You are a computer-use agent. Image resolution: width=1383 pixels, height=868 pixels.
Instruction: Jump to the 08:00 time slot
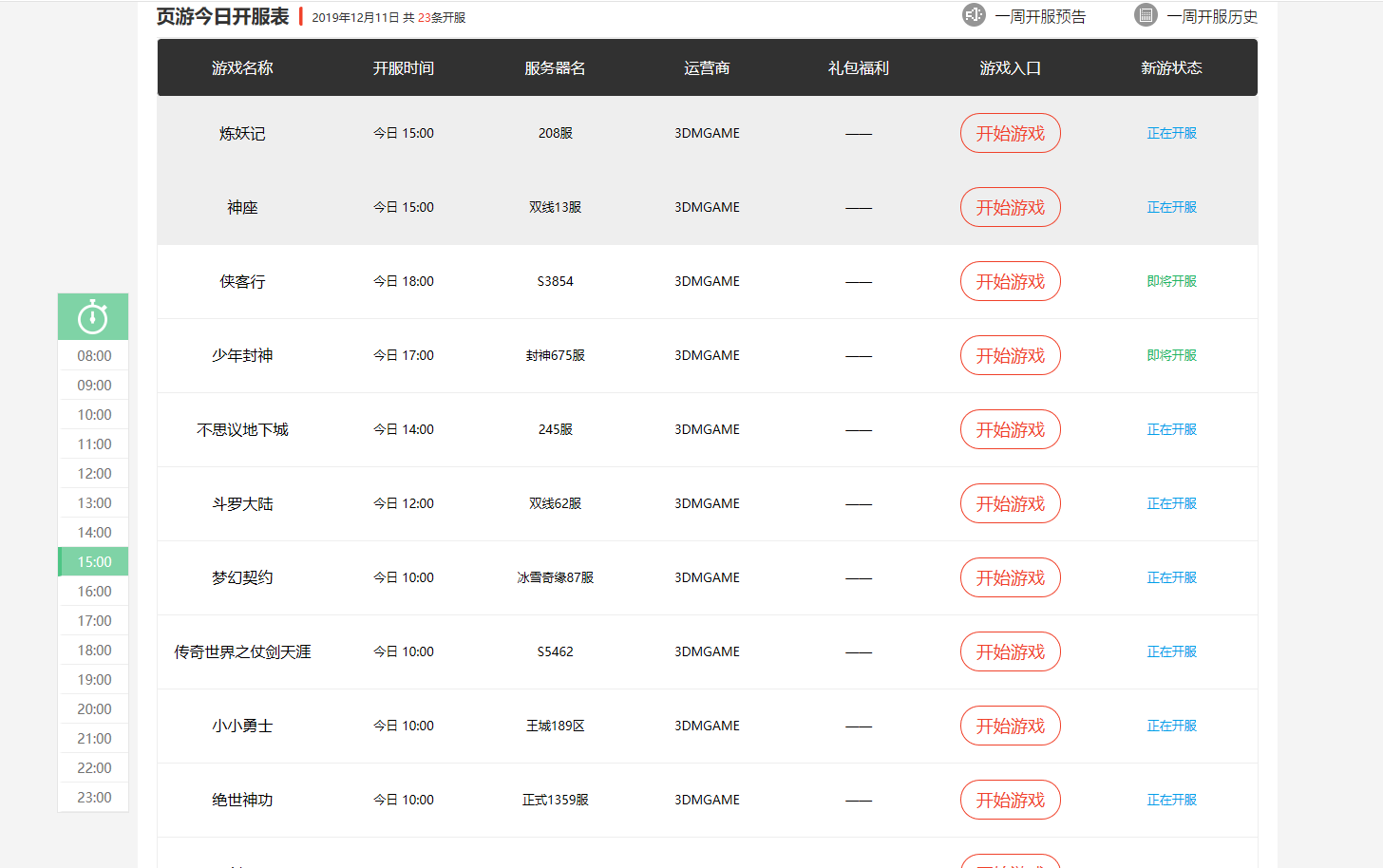coord(94,355)
